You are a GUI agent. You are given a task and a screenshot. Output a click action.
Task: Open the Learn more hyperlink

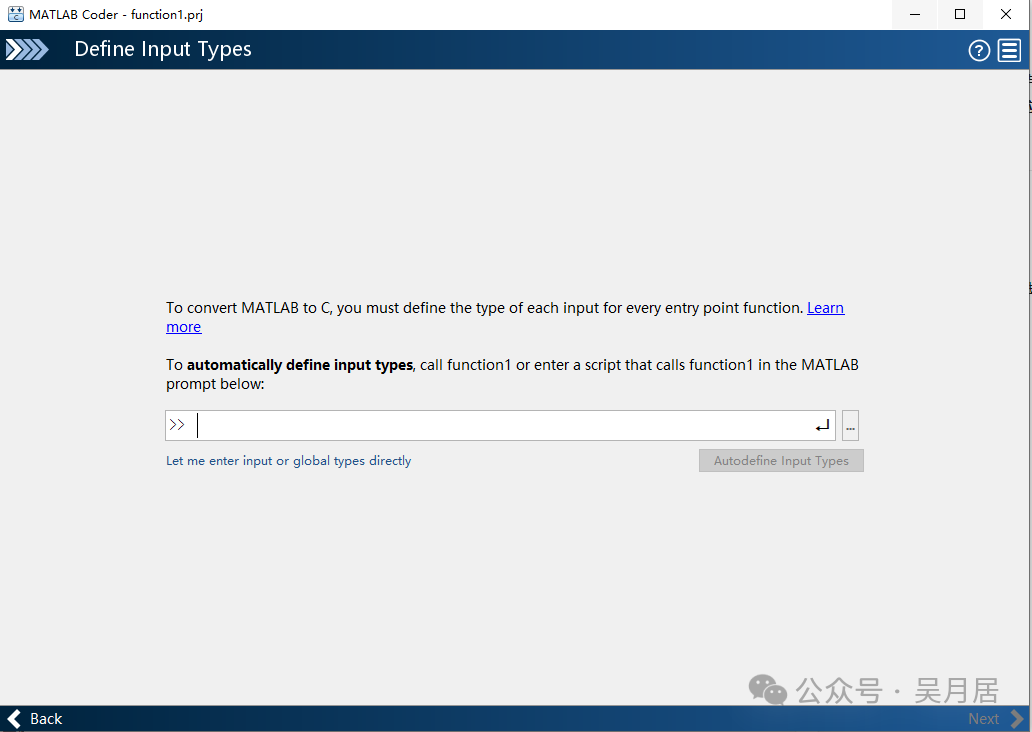(x=825, y=308)
